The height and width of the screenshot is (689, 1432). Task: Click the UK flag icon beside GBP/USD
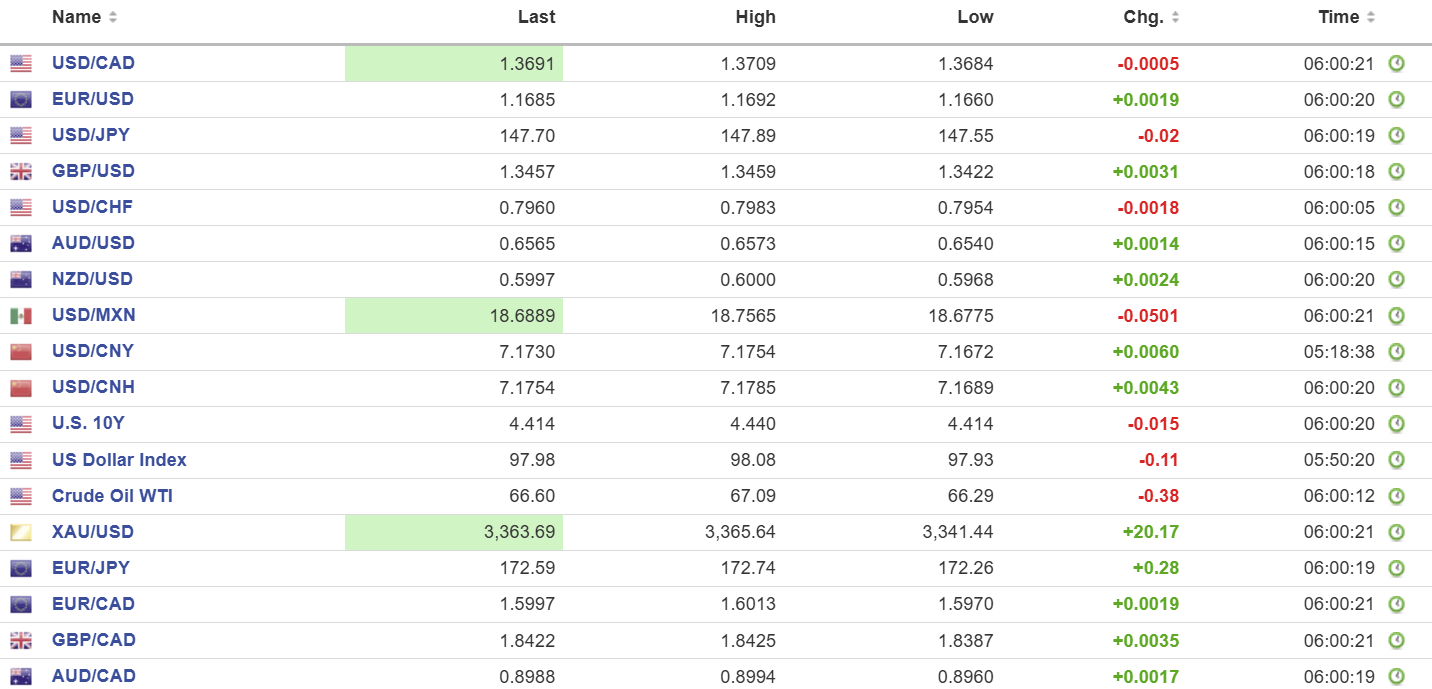coord(21,172)
